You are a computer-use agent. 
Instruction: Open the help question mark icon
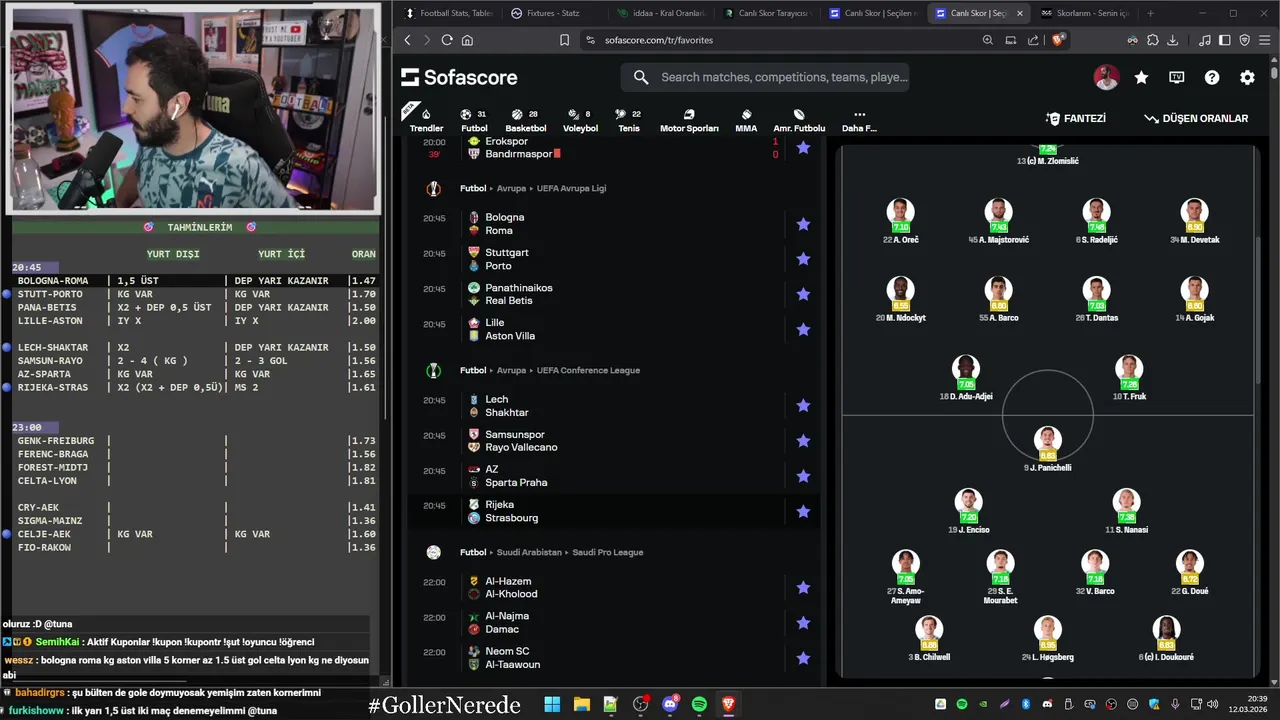[1212, 77]
